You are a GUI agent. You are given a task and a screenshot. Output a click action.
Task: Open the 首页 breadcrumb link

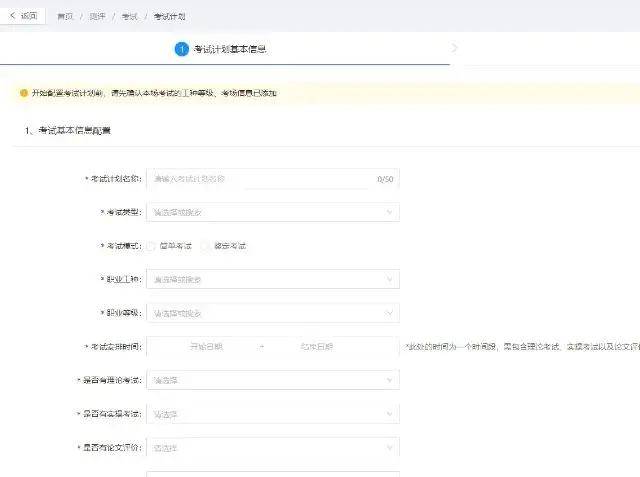point(65,16)
